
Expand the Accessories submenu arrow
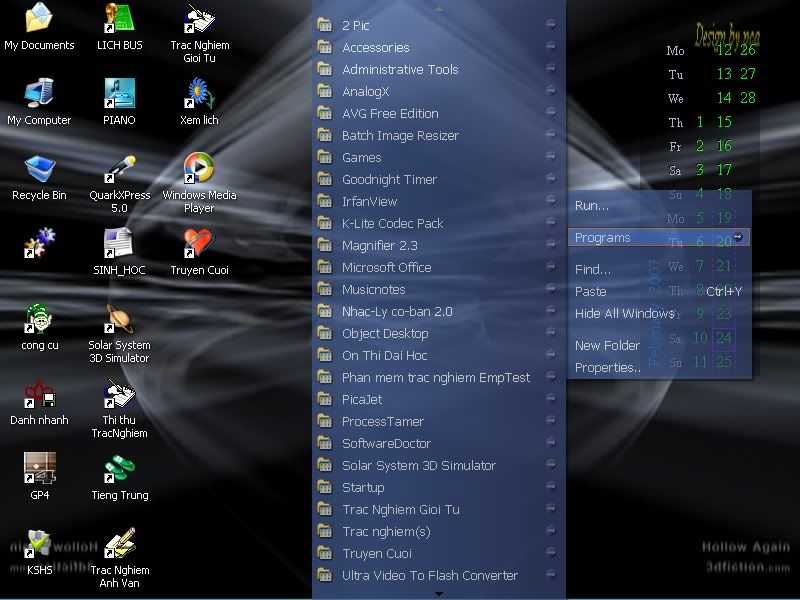pos(551,48)
